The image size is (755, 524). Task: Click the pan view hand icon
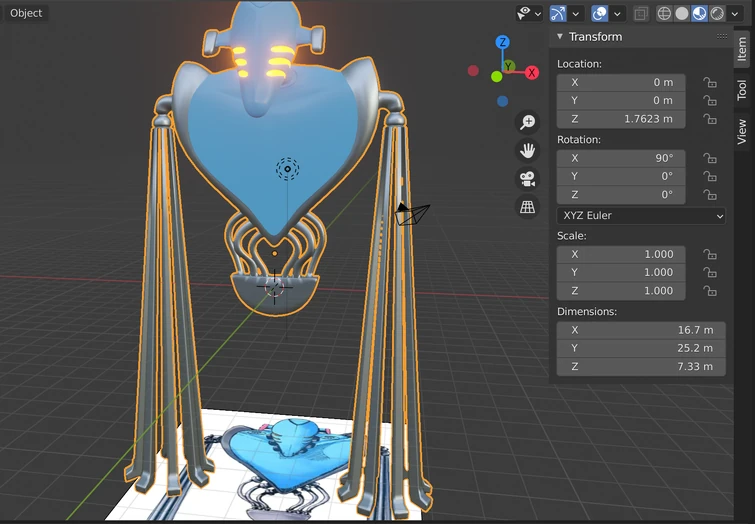[x=527, y=150]
